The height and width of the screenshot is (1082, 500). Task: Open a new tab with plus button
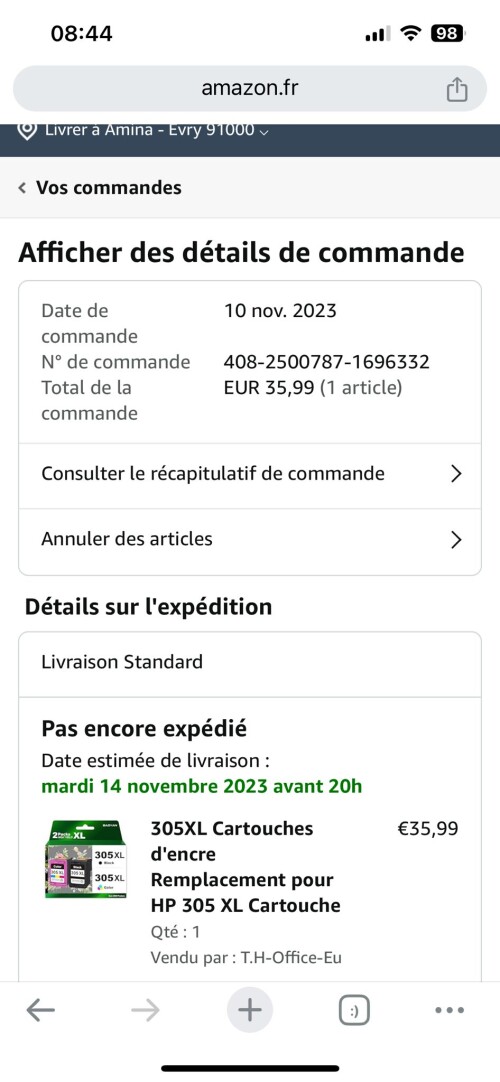coord(250,1011)
